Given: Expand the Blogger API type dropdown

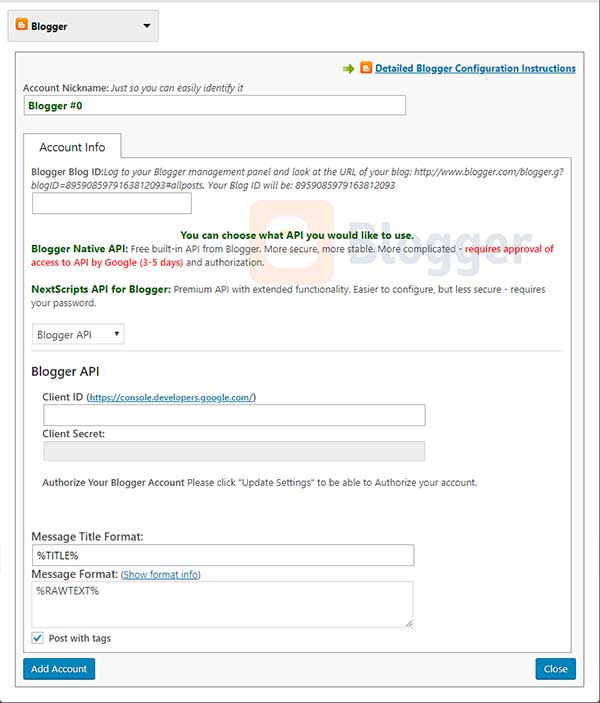Looking at the screenshot, I should point(78,334).
